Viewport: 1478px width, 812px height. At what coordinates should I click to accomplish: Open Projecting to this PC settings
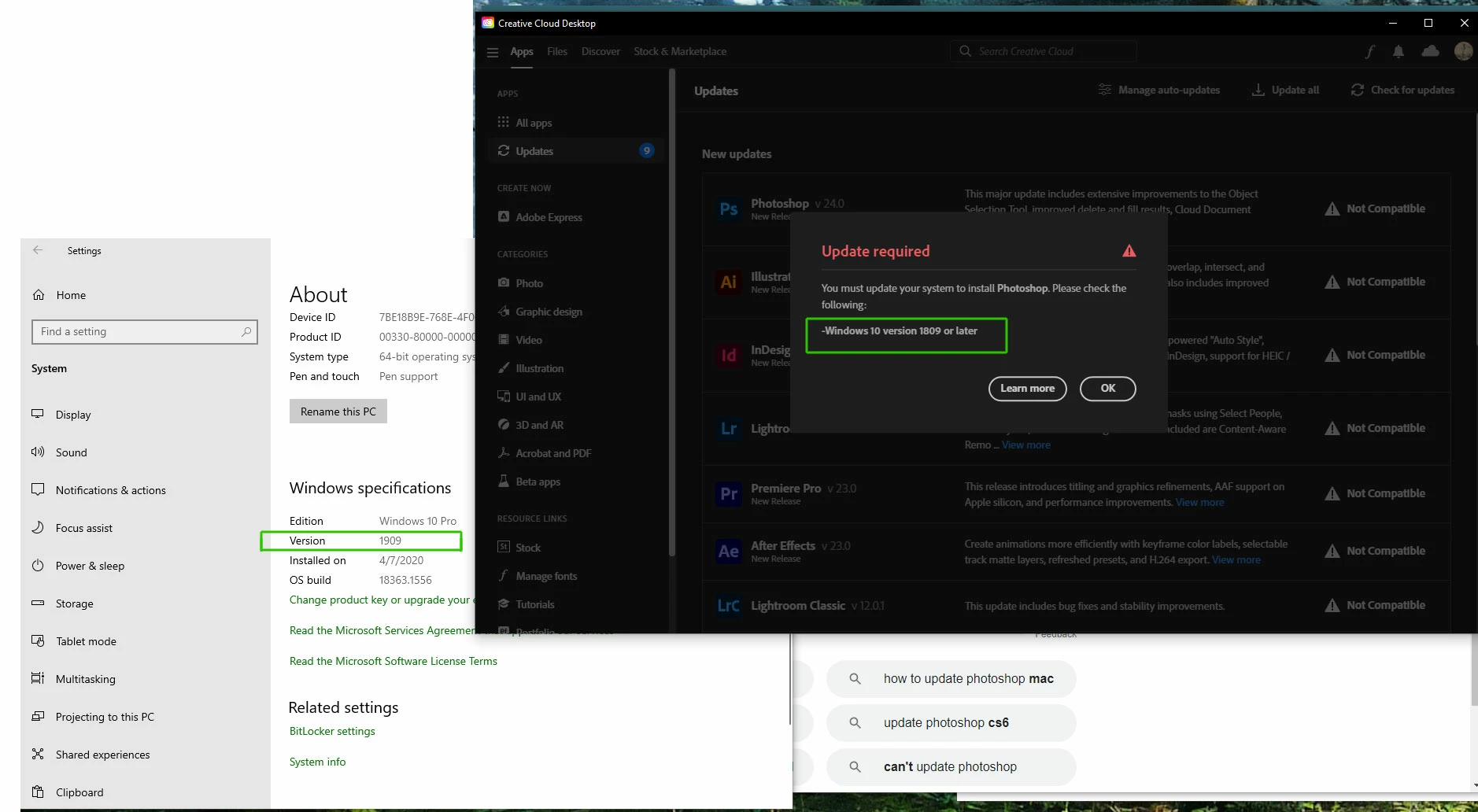146,717
